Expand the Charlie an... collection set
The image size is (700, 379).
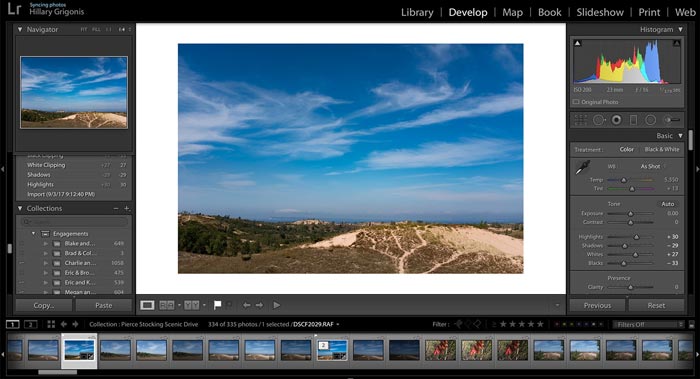click(x=46, y=263)
